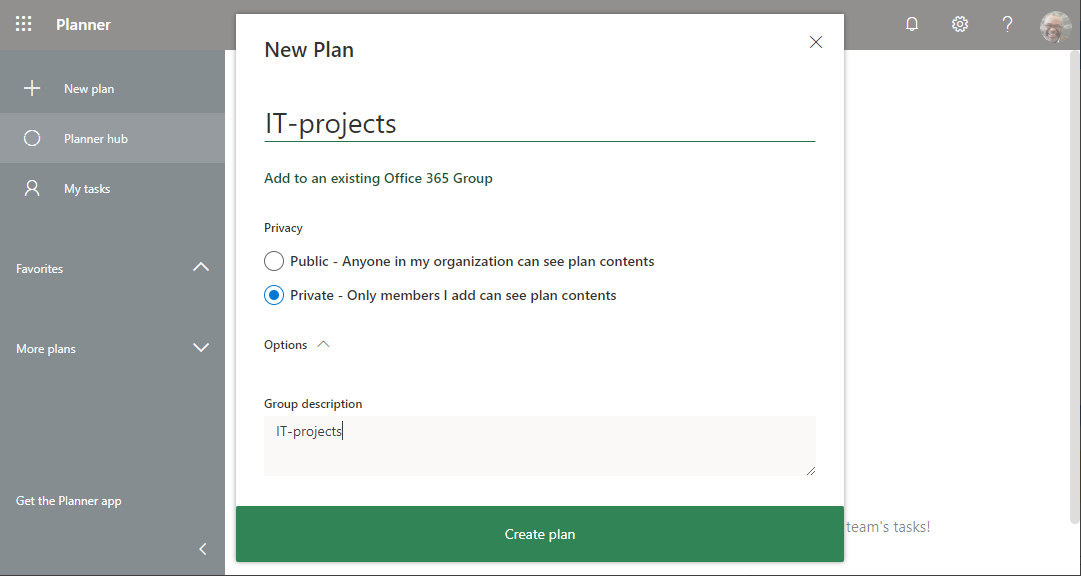Collapse the left sidebar arrow
The width and height of the screenshot is (1081, 576).
(x=203, y=548)
